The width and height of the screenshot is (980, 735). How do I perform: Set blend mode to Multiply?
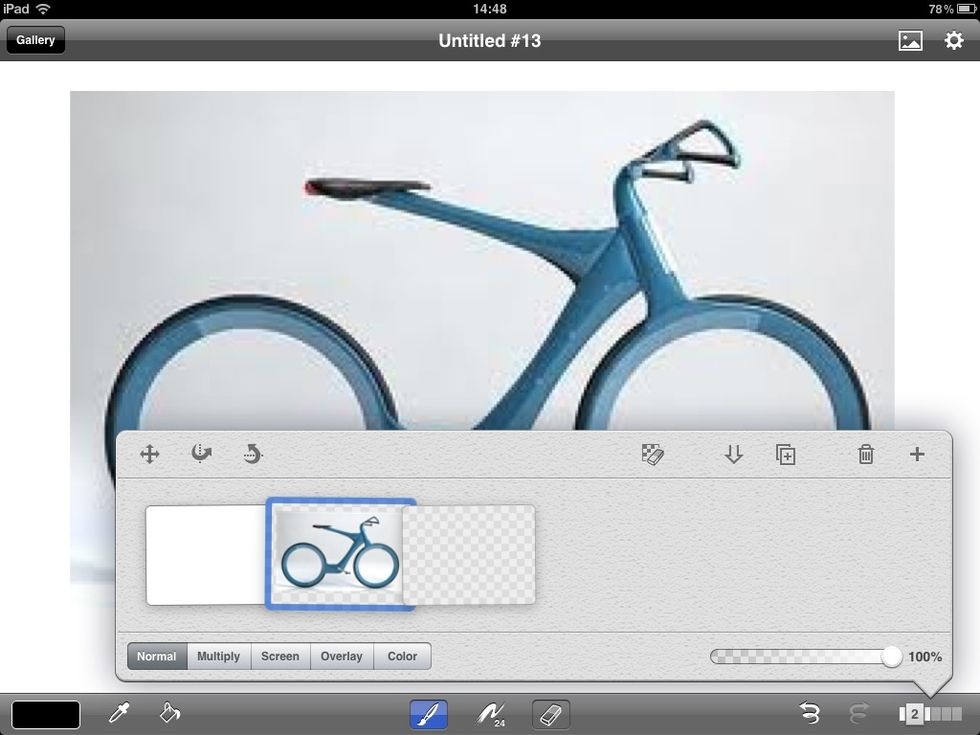coord(218,656)
